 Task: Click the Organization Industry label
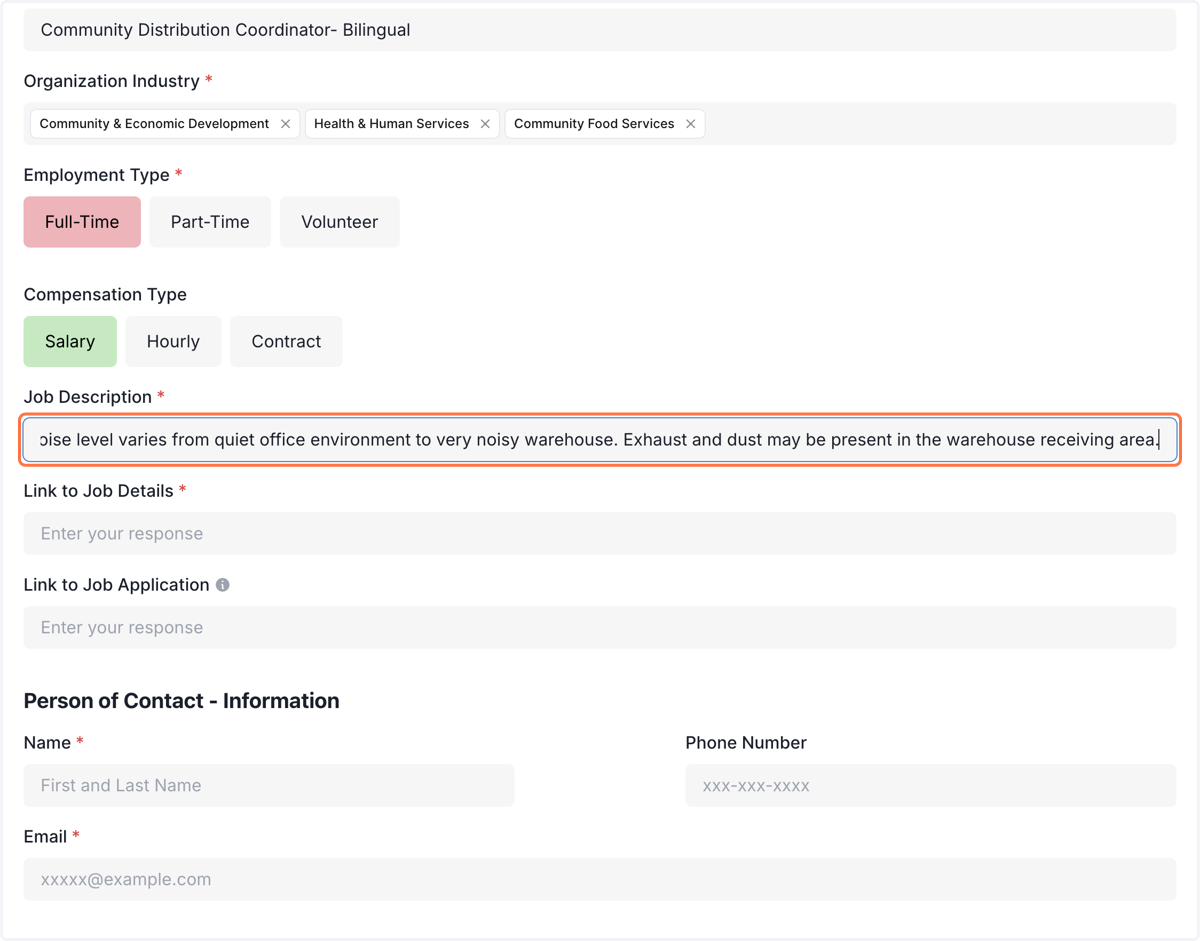click(x=111, y=81)
